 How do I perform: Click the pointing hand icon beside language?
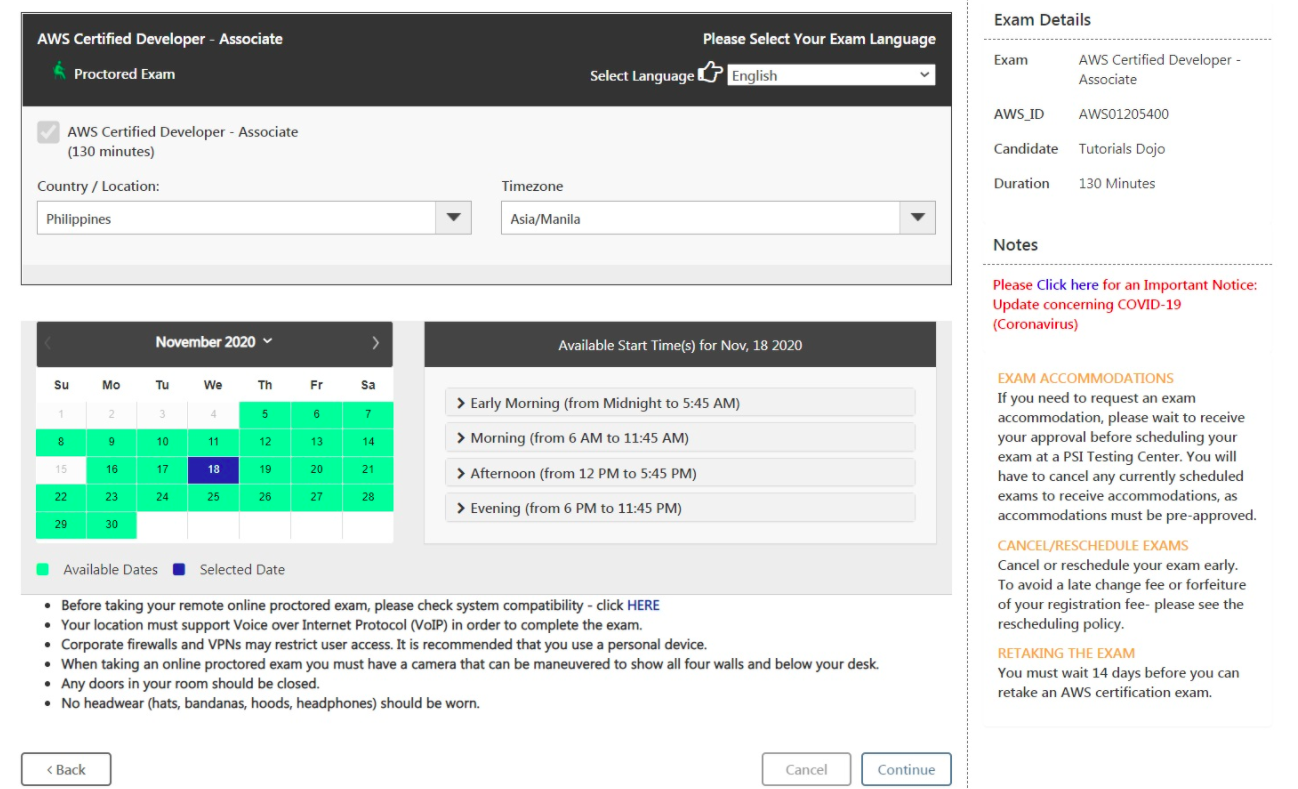[710, 73]
